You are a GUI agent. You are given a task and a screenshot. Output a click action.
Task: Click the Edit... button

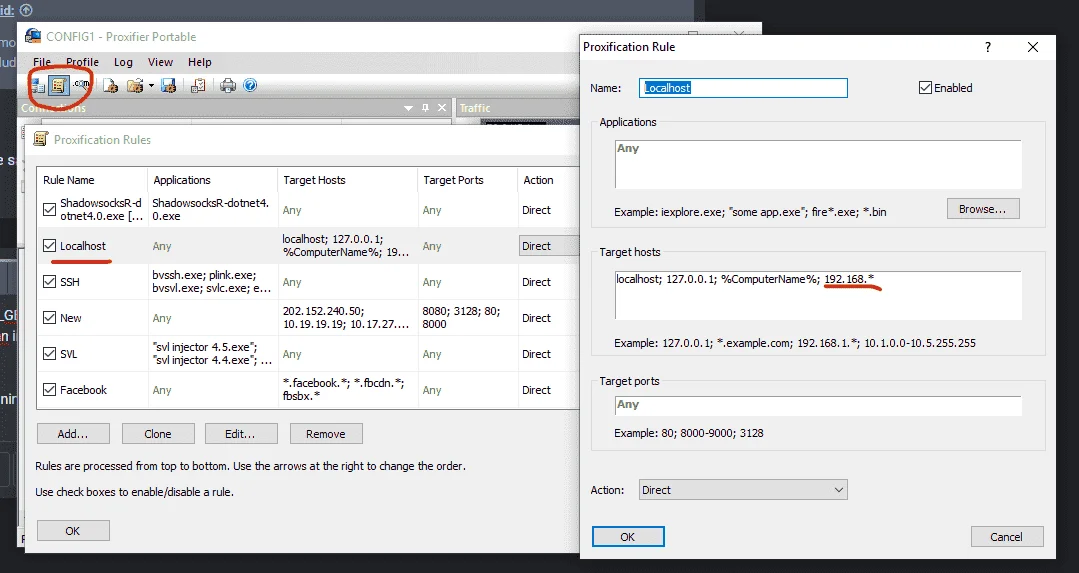[x=241, y=434]
